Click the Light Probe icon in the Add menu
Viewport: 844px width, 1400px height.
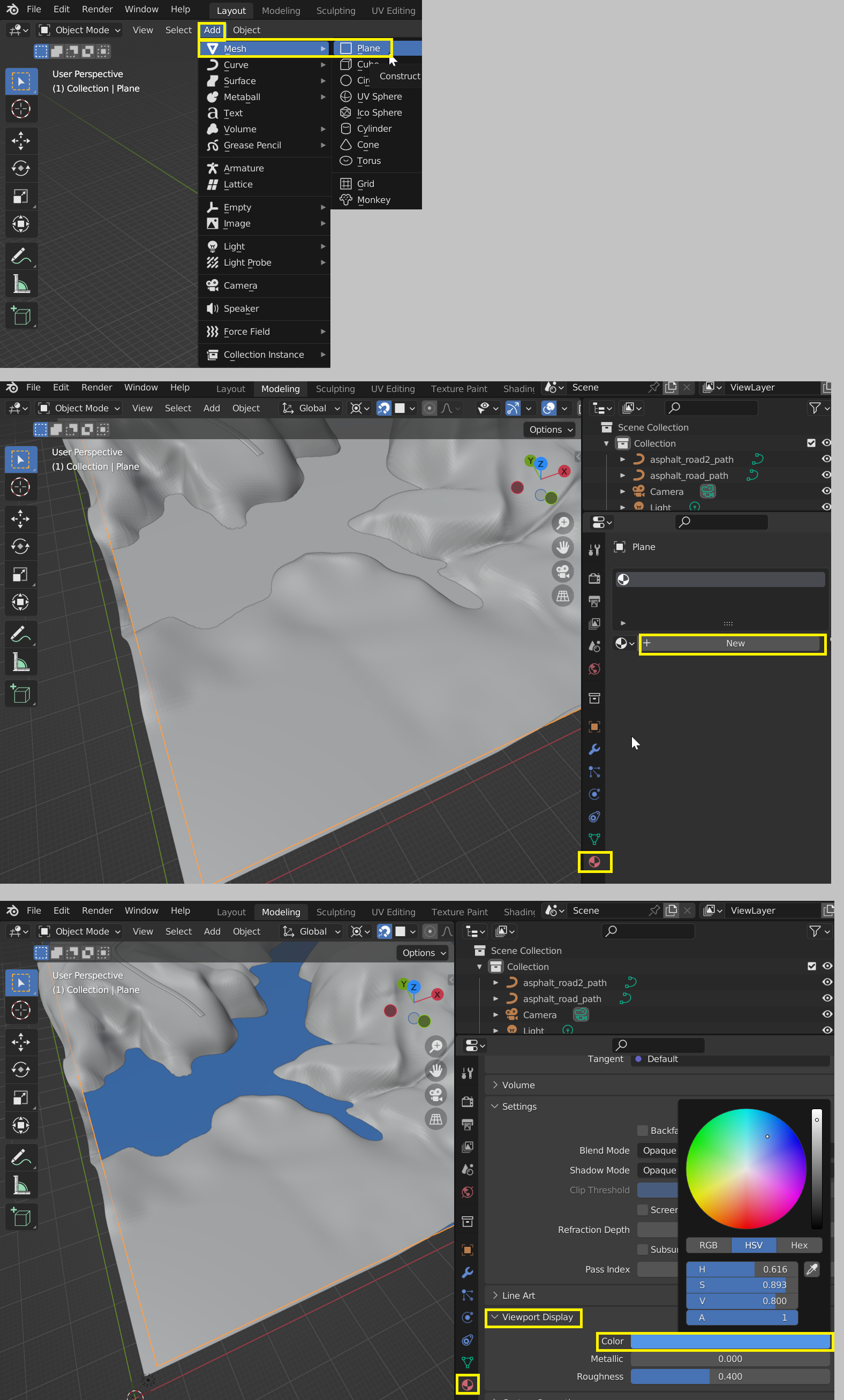tap(213, 262)
